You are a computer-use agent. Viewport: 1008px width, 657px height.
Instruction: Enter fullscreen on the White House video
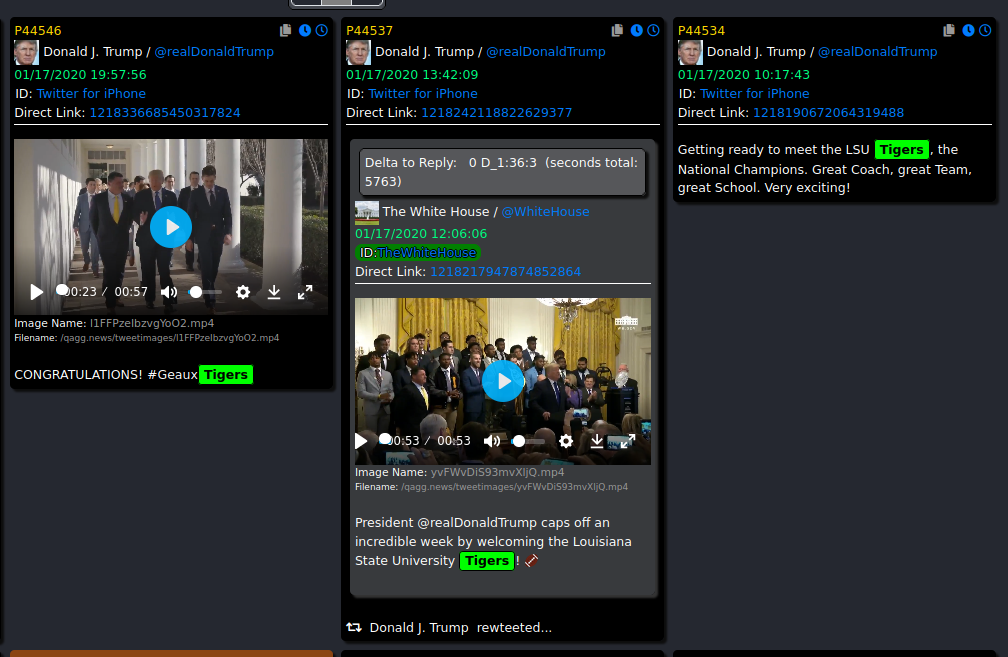pos(628,441)
